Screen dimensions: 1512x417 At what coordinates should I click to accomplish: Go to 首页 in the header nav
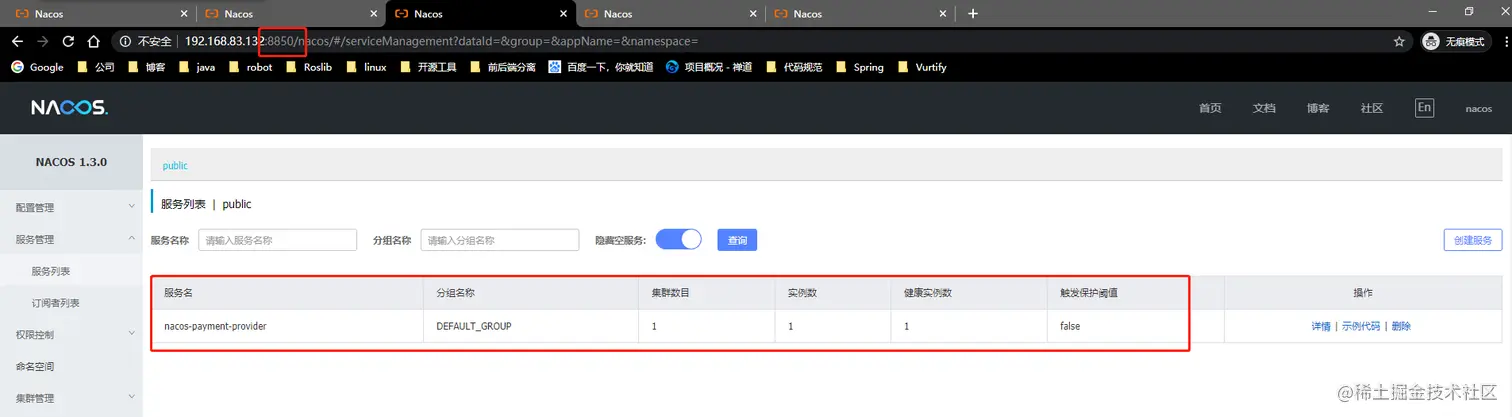(1210, 108)
